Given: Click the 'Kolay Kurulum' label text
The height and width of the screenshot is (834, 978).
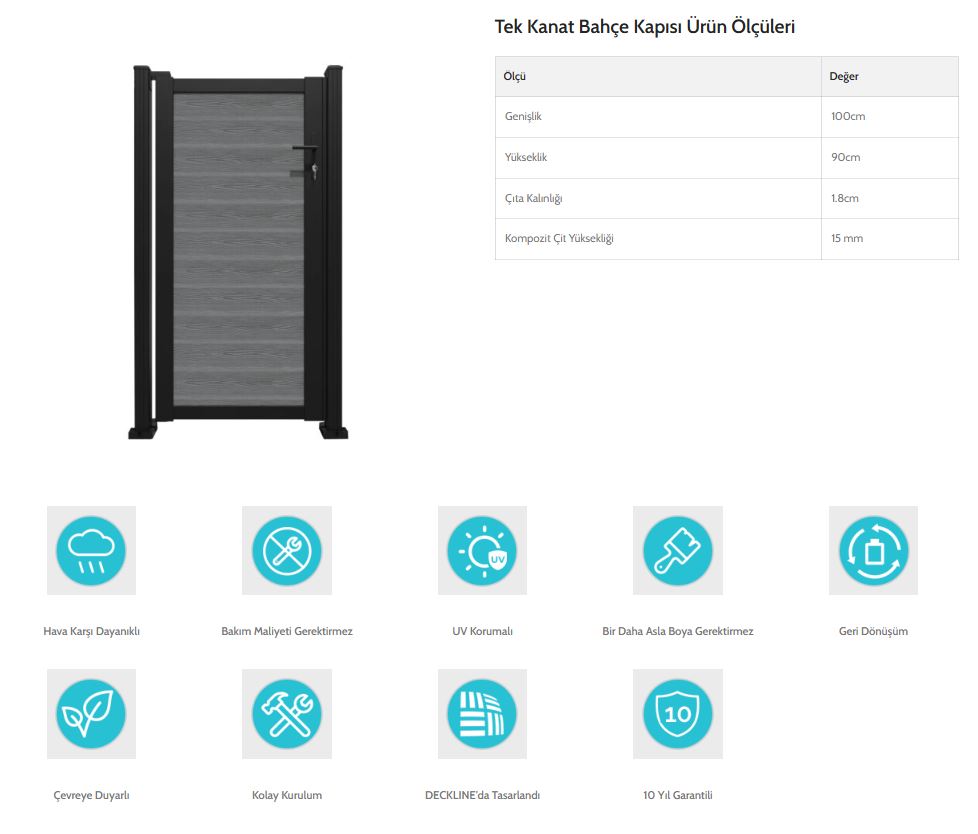Looking at the screenshot, I should click(x=287, y=796).
